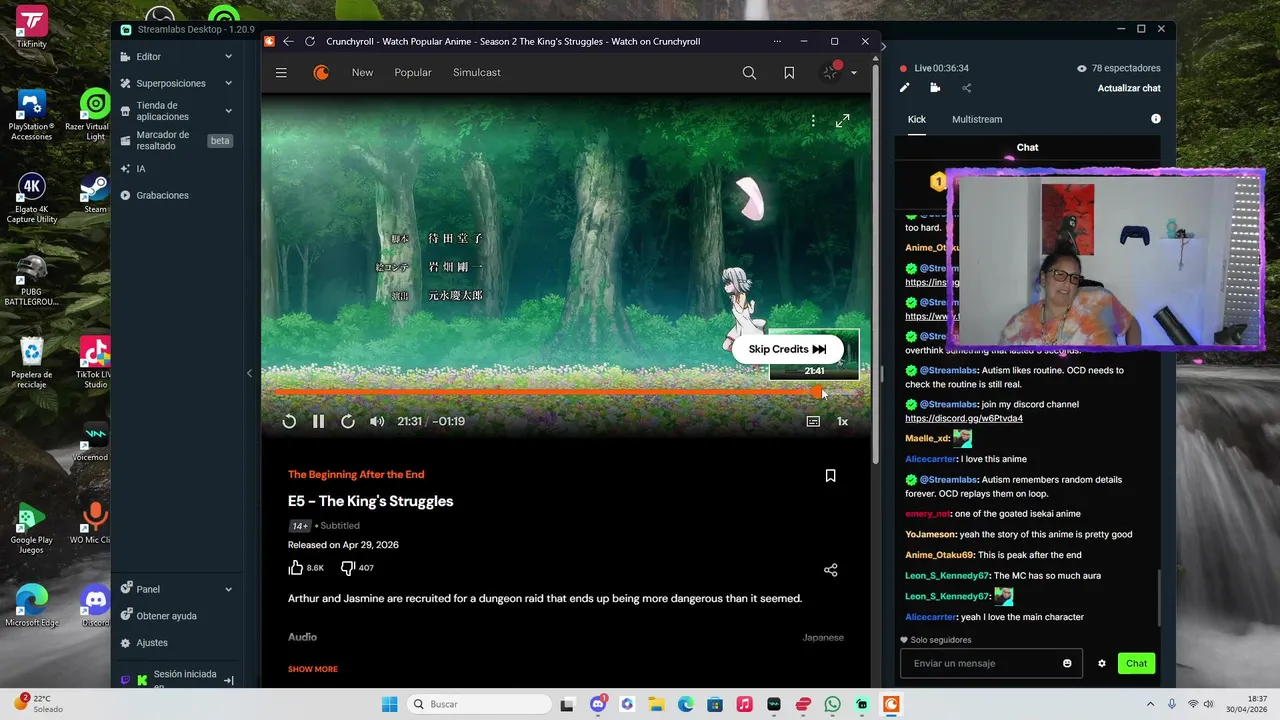Add episode to watchlist bookmark icon
1280x720 pixels.
click(x=830, y=476)
